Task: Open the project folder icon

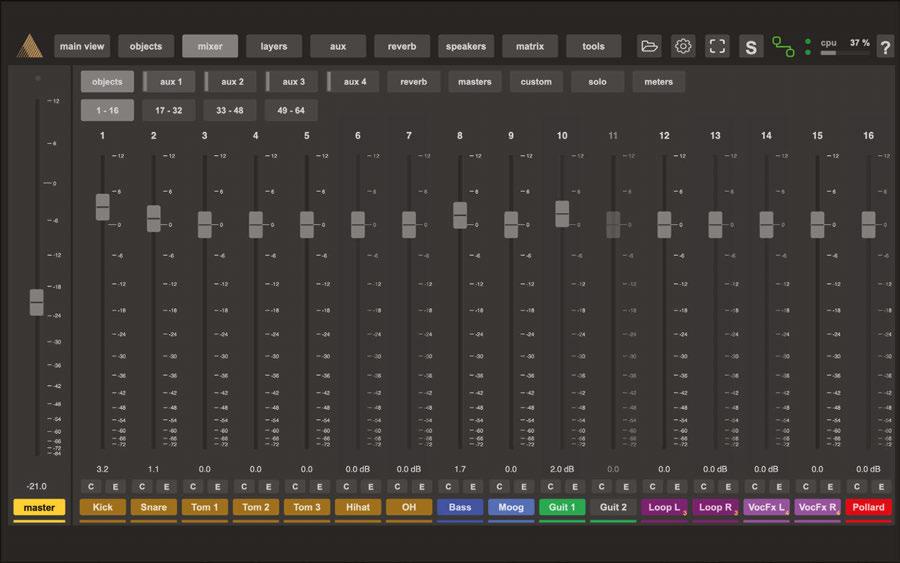Action: [650, 46]
